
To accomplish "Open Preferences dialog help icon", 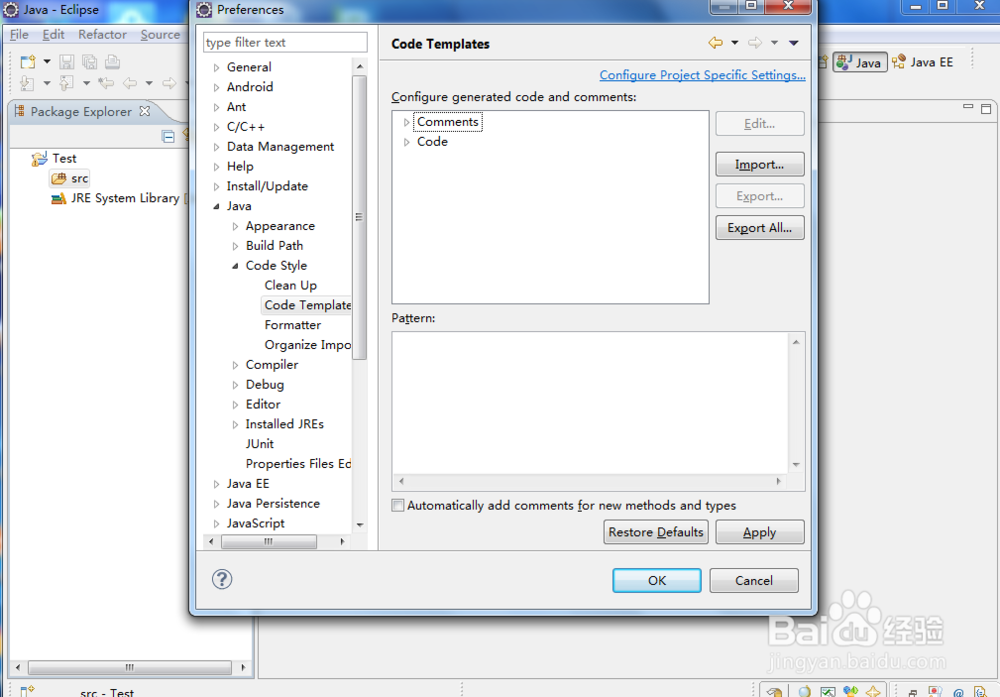I will point(222,579).
